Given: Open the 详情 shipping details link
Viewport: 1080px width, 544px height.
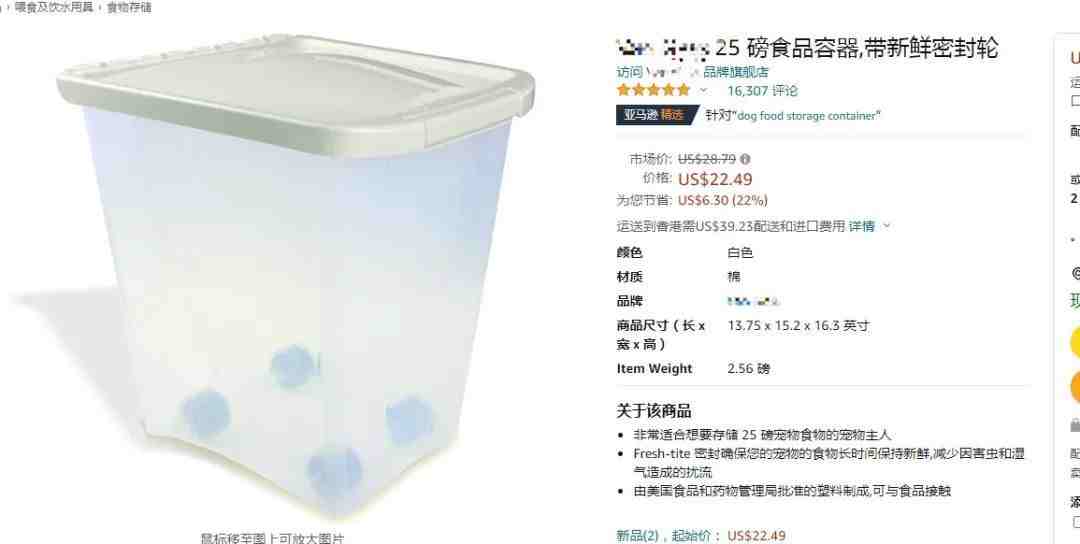Looking at the screenshot, I should (862, 226).
